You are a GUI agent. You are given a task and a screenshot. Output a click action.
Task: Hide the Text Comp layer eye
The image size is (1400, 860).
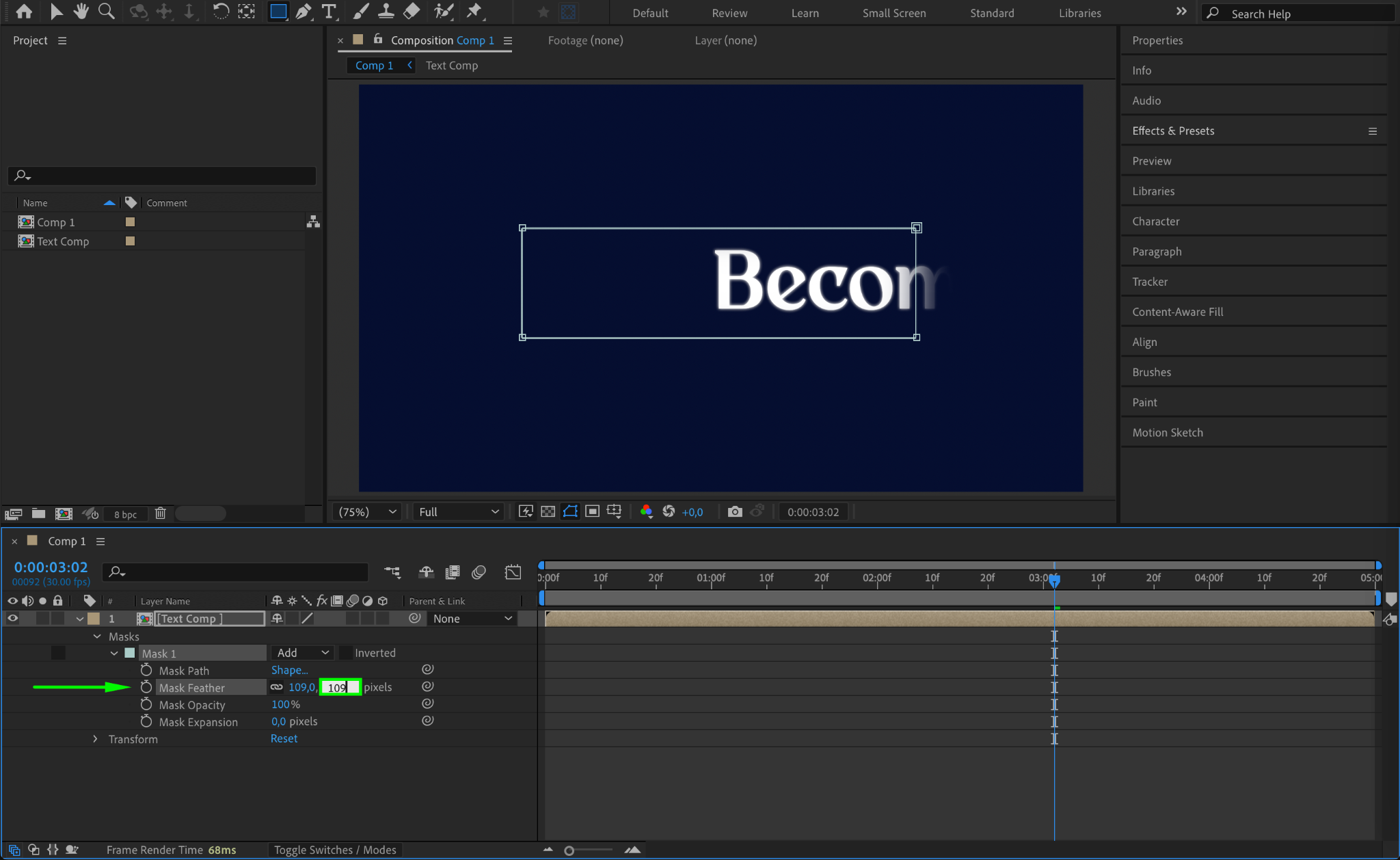(x=12, y=618)
